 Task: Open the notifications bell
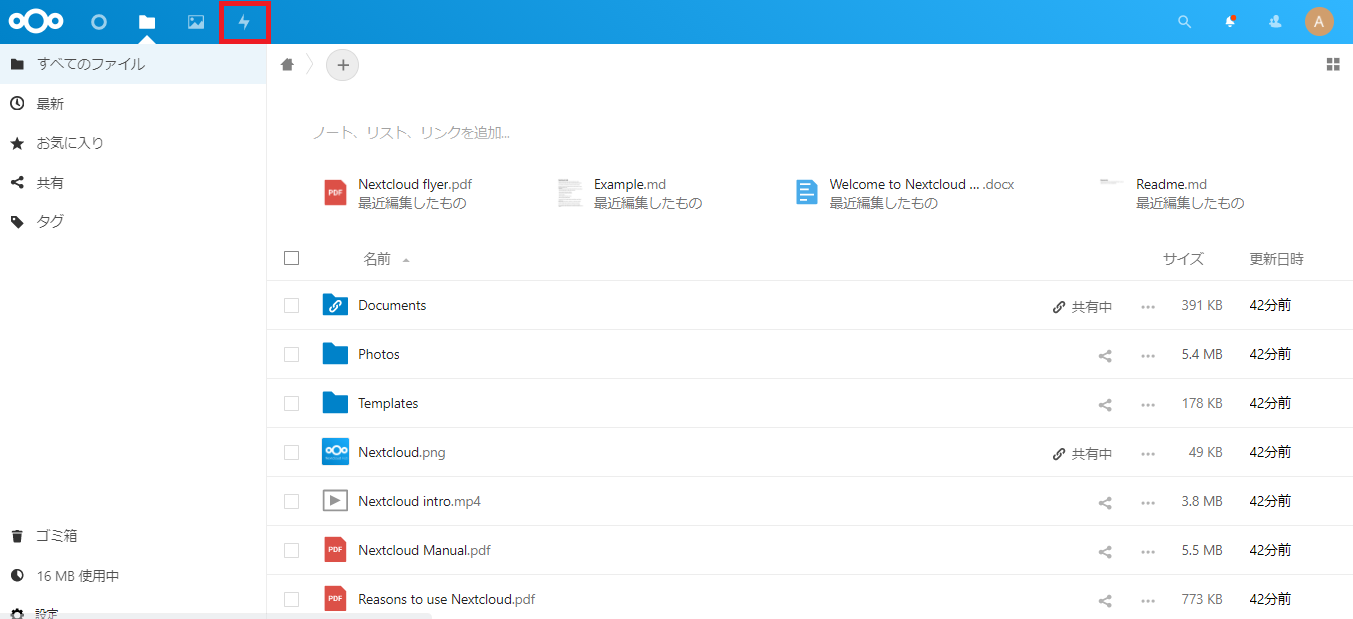point(1230,22)
